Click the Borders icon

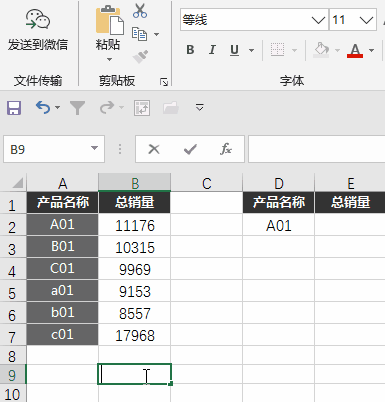pyautogui.click(x=277, y=50)
